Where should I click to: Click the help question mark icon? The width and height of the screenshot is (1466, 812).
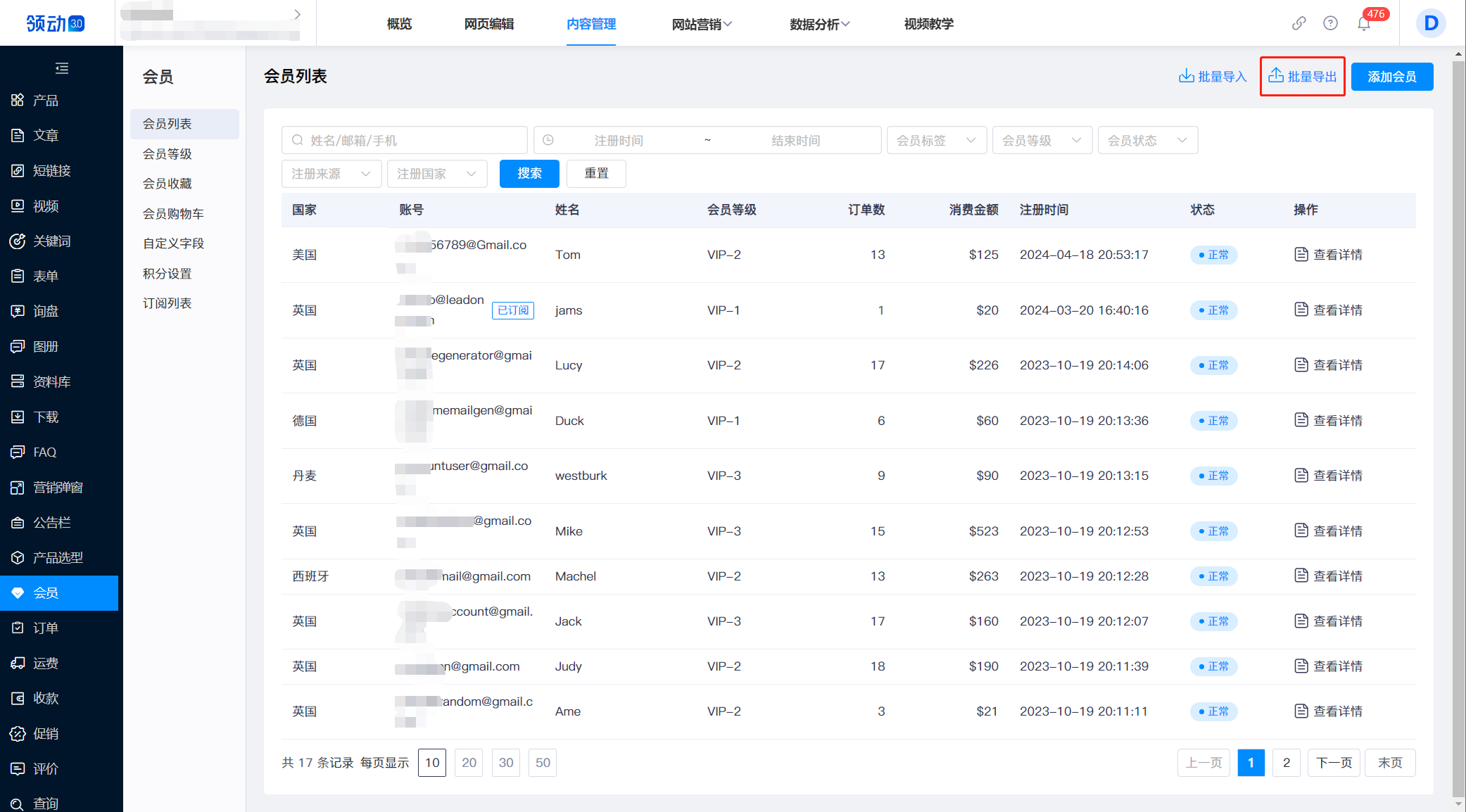pyautogui.click(x=1330, y=23)
